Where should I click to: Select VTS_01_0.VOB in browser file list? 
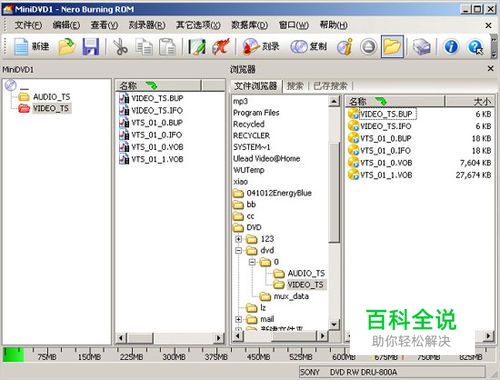click(380, 163)
